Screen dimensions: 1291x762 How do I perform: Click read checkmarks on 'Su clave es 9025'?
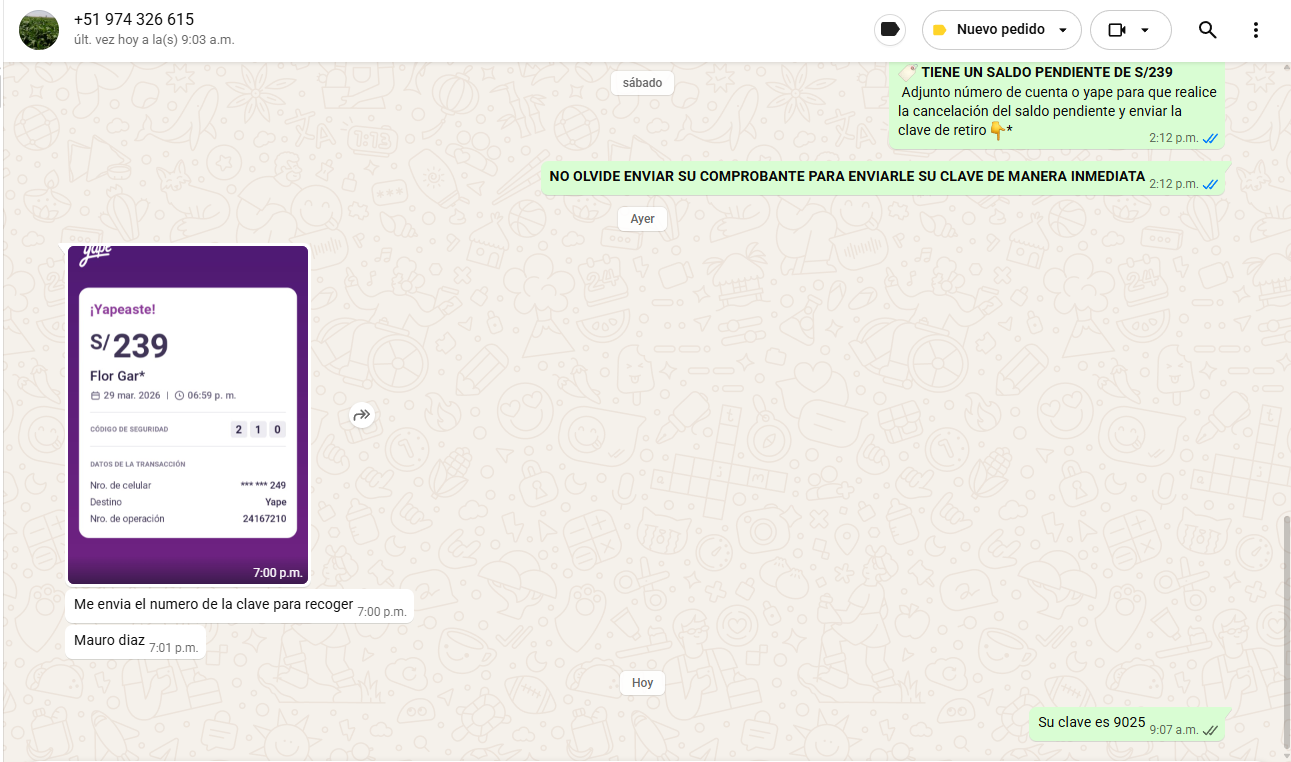click(1210, 730)
